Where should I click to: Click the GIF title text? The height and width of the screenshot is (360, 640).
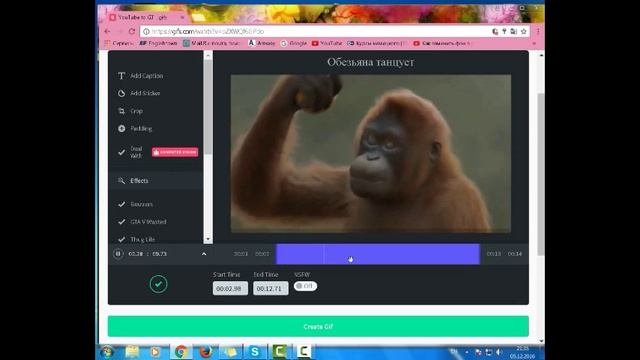371,62
